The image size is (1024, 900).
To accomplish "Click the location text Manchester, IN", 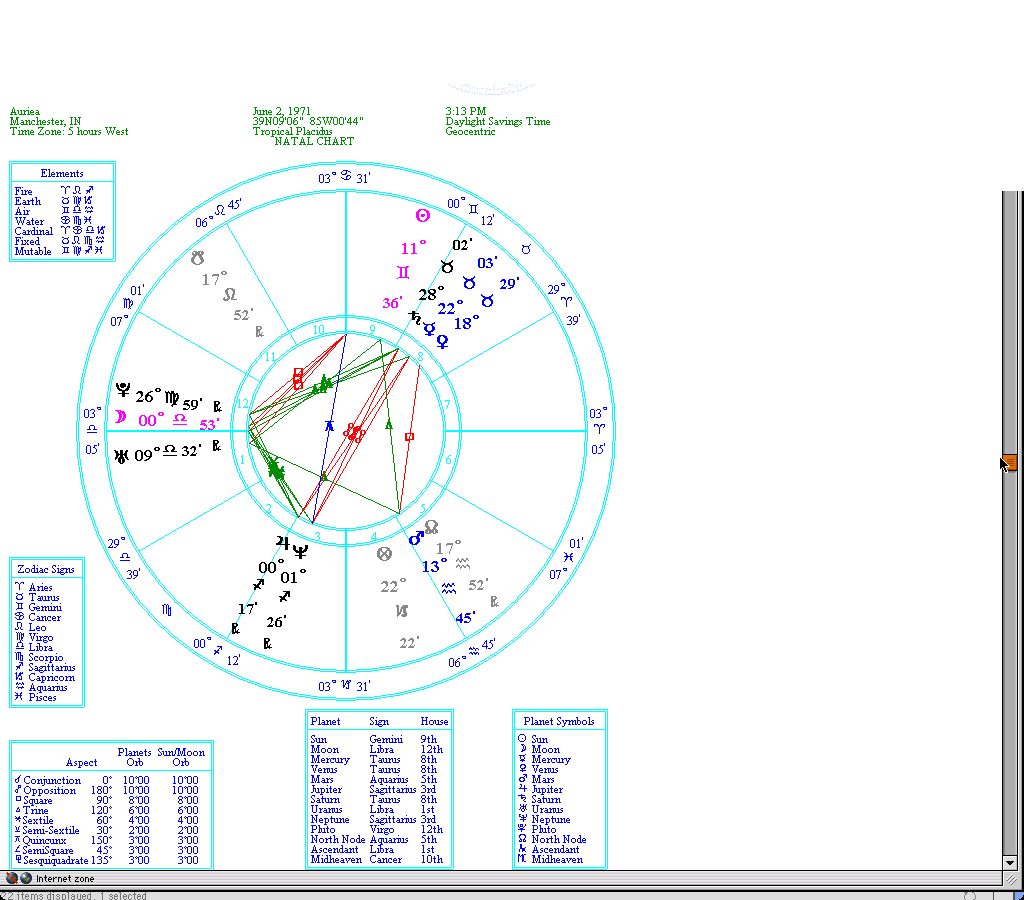I will pyautogui.click(x=46, y=121).
